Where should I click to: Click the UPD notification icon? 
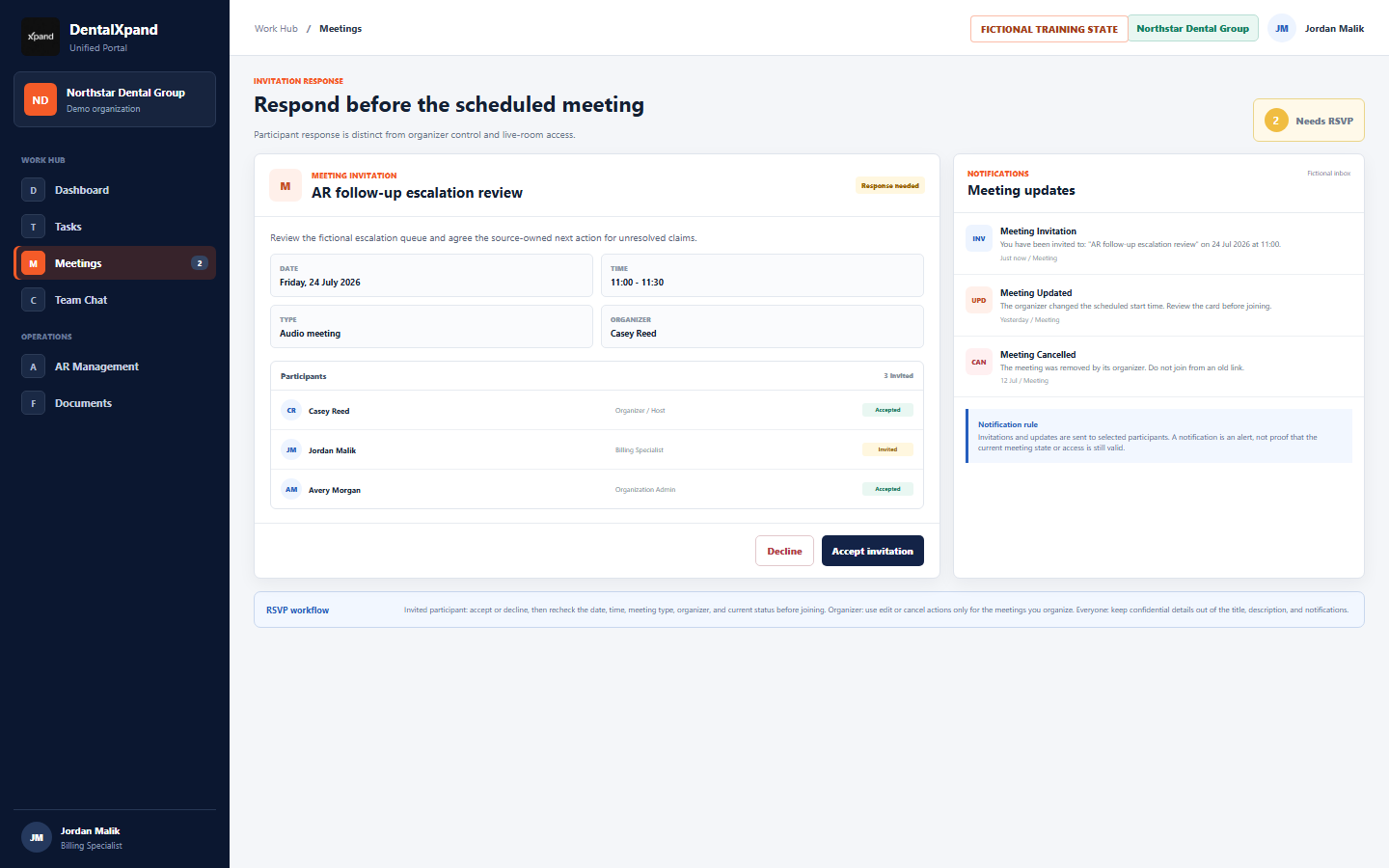979,300
